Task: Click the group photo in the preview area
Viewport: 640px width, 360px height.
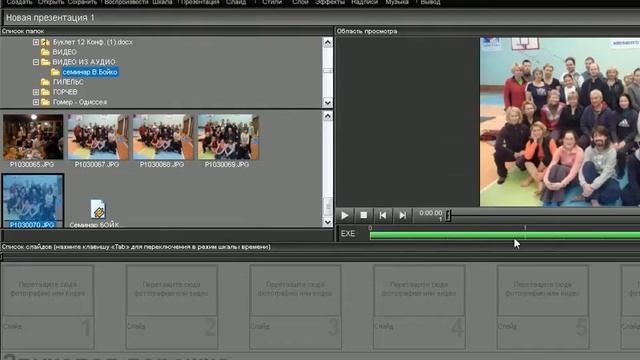Action: [560, 122]
